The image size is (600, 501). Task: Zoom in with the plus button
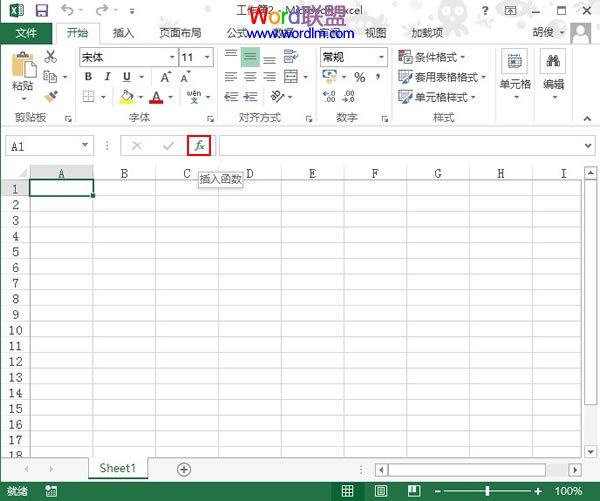(x=538, y=491)
